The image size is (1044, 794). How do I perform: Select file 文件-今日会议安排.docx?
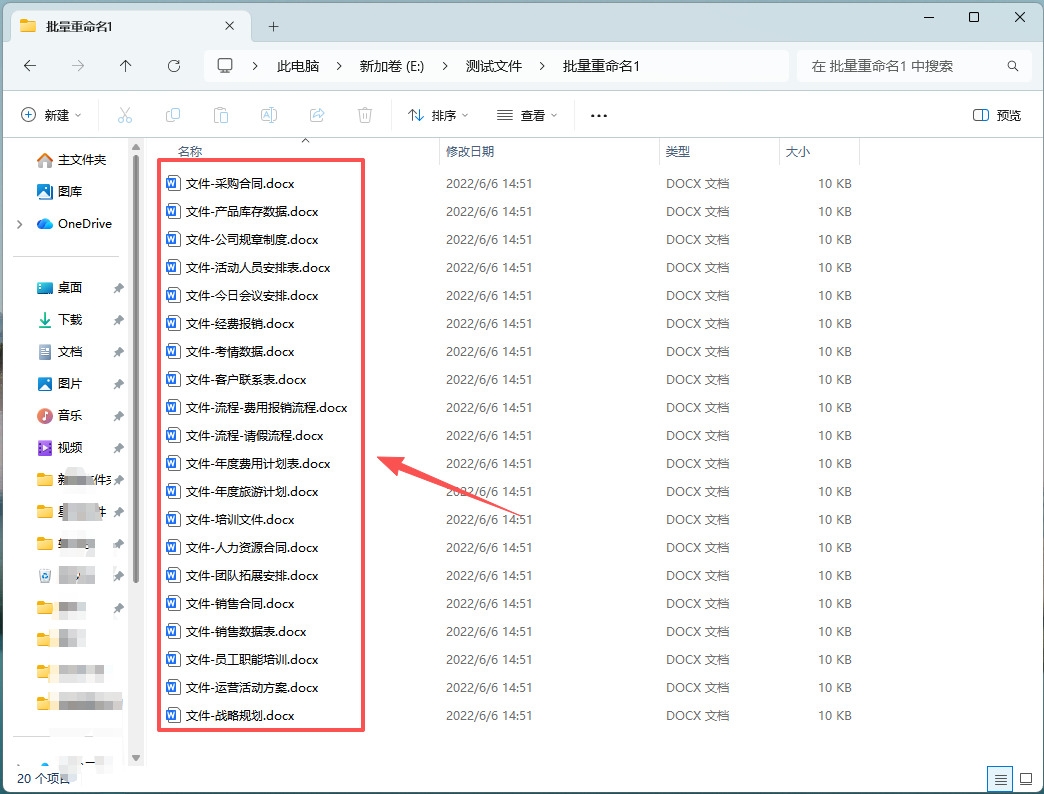(242, 296)
